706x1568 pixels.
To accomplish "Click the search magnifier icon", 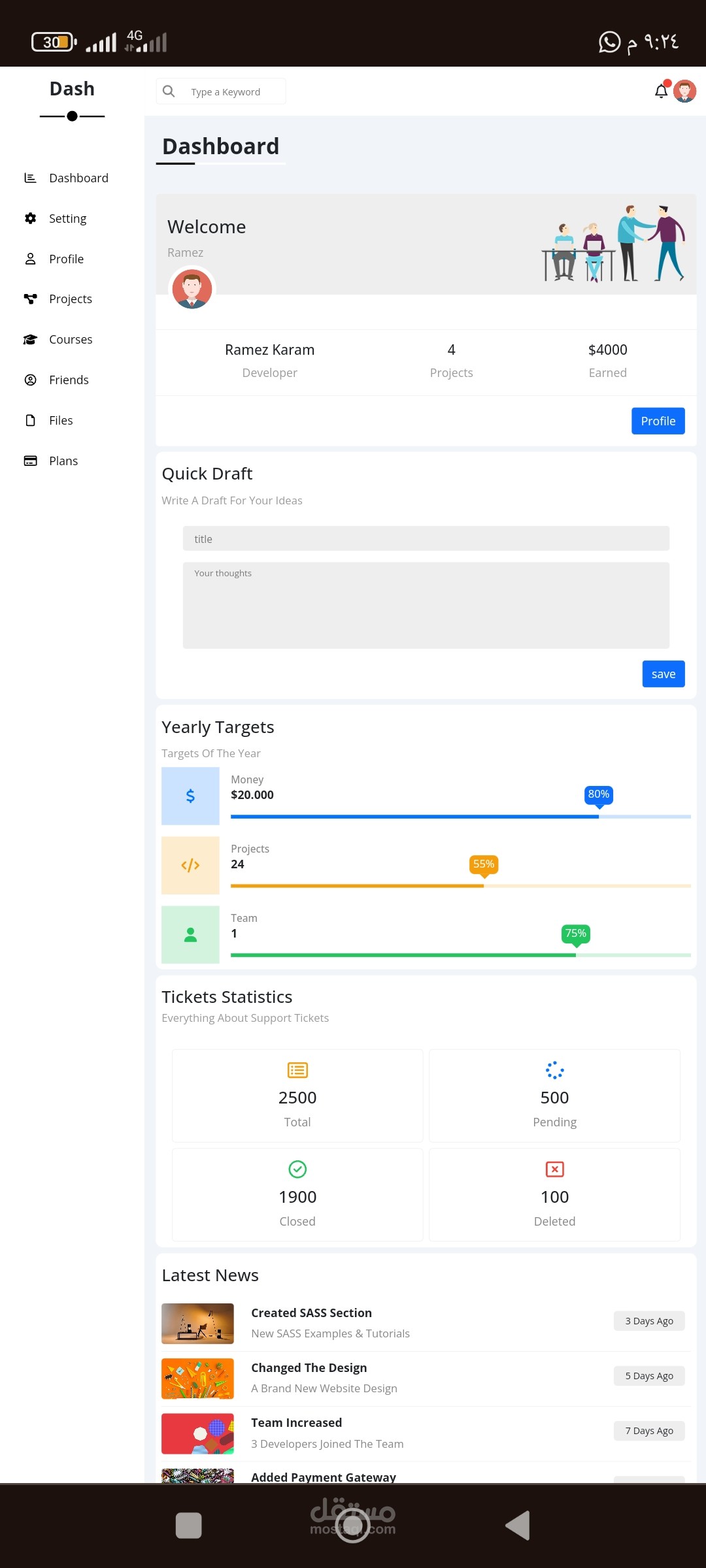I will point(169,91).
